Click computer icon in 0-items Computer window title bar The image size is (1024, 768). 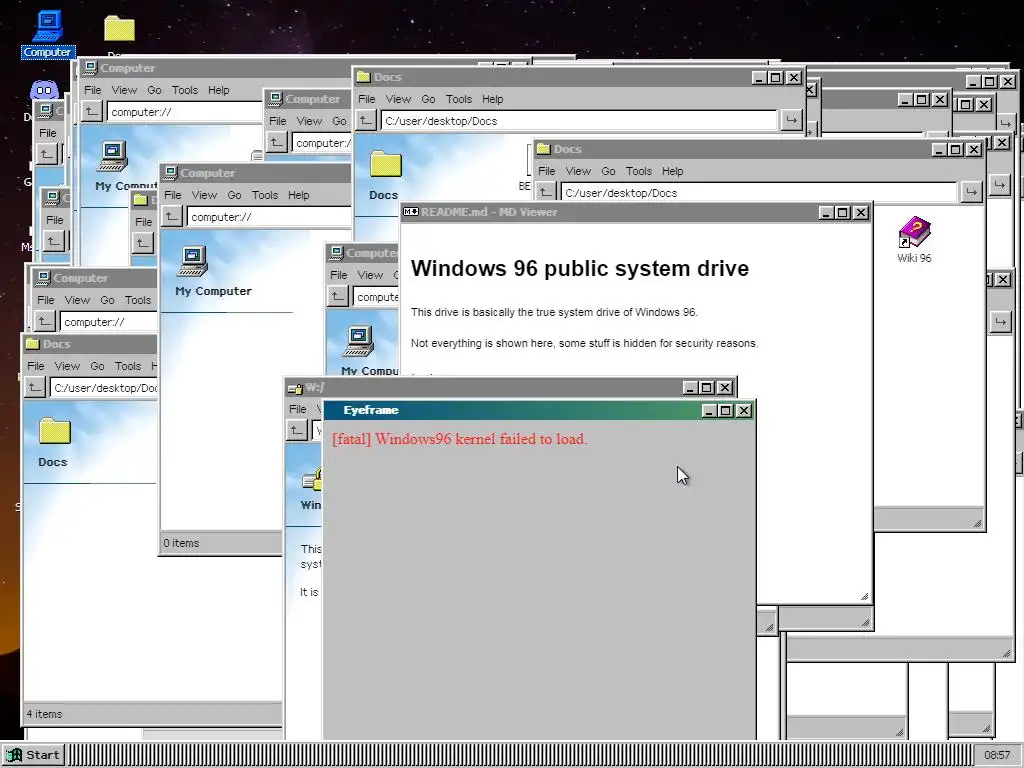point(170,172)
